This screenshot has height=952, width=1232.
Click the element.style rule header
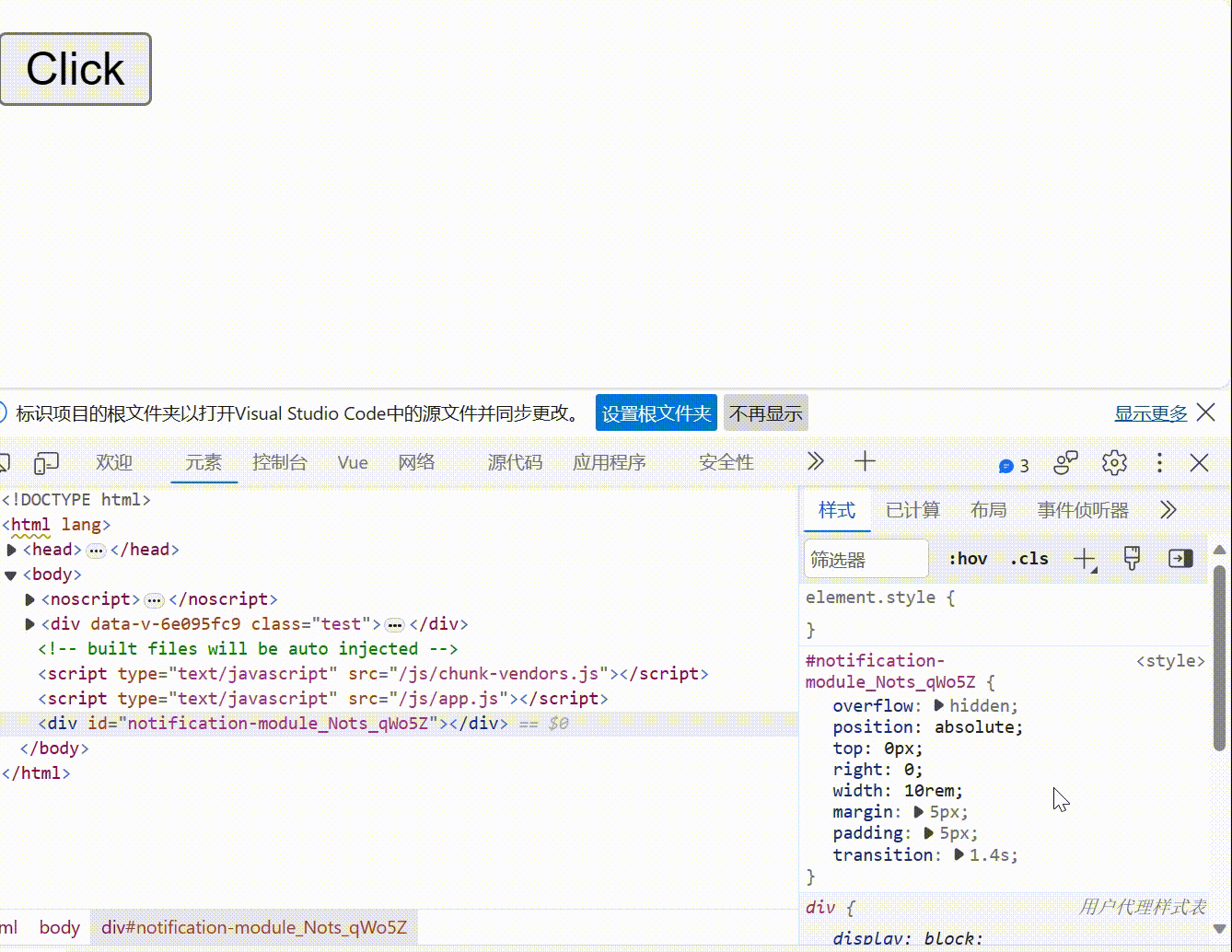point(880,598)
